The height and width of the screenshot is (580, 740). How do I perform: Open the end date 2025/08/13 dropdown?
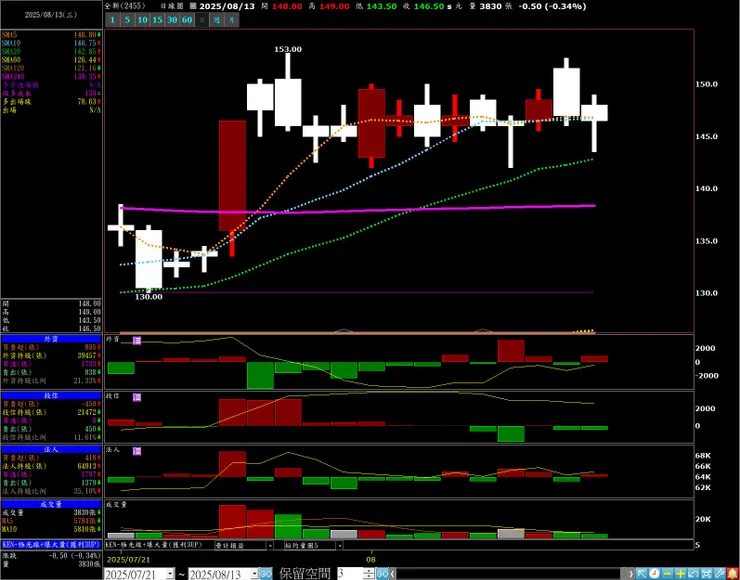coord(255,574)
